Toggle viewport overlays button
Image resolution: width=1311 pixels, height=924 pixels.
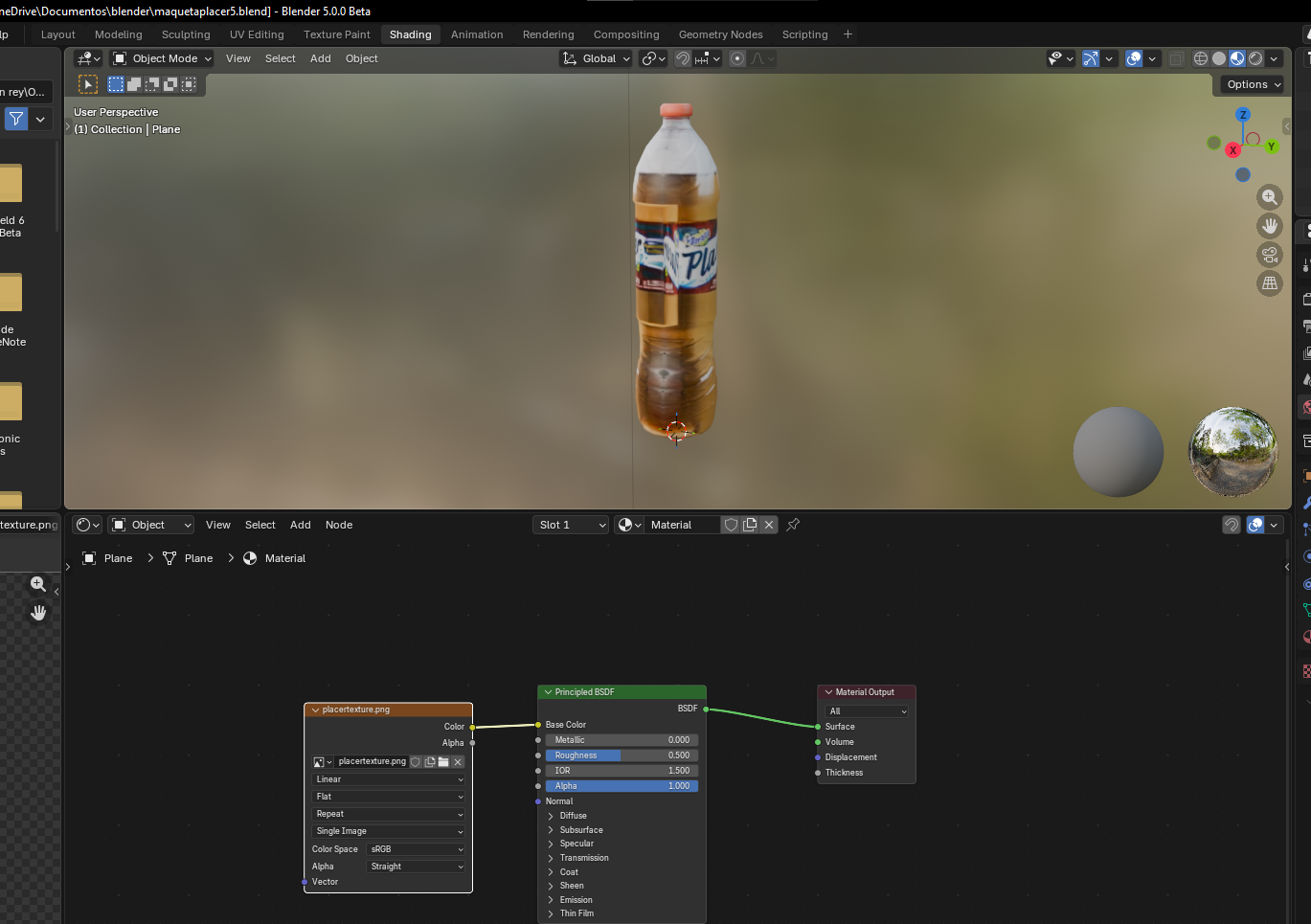[1134, 58]
